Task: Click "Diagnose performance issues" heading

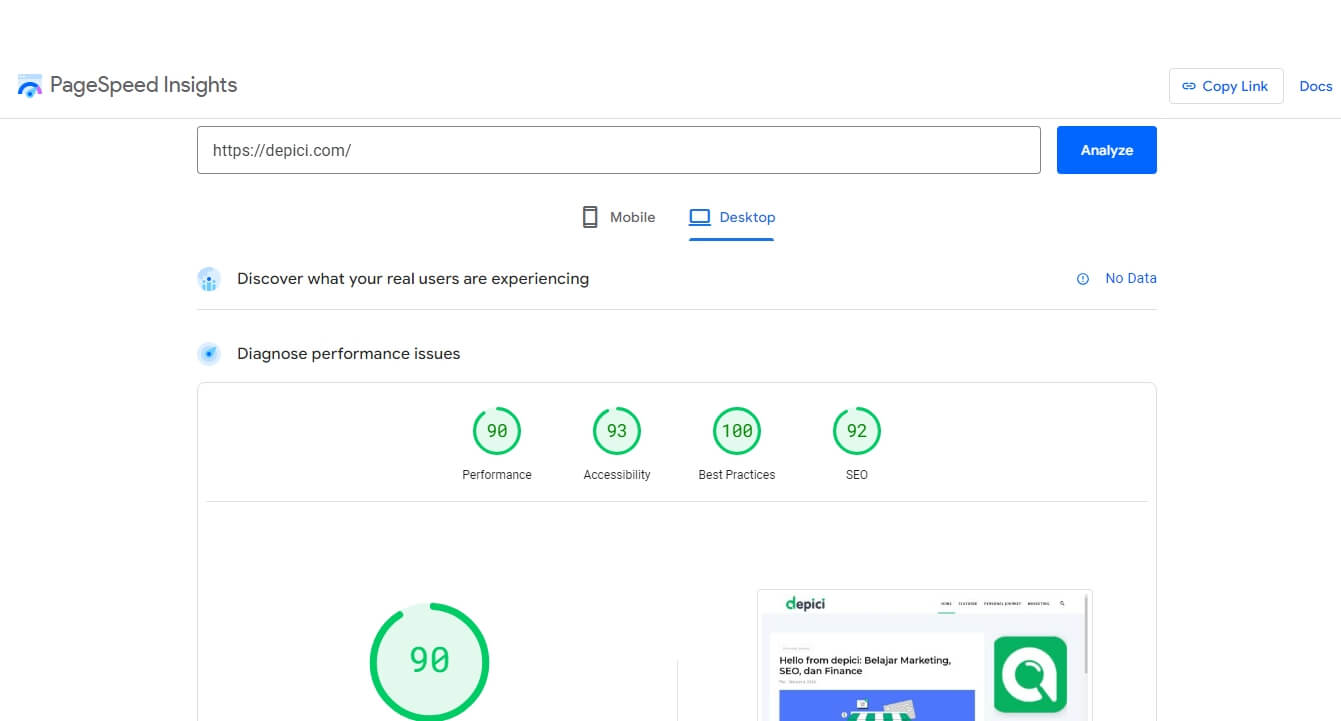Action: [x=349, y=354]
